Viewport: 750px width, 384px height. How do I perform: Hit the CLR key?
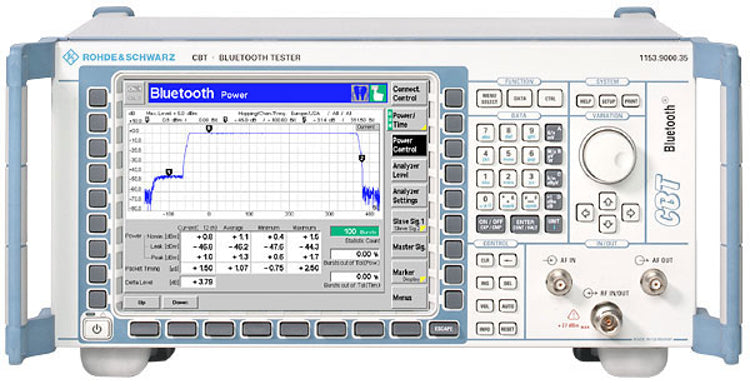tap(485, 260)
